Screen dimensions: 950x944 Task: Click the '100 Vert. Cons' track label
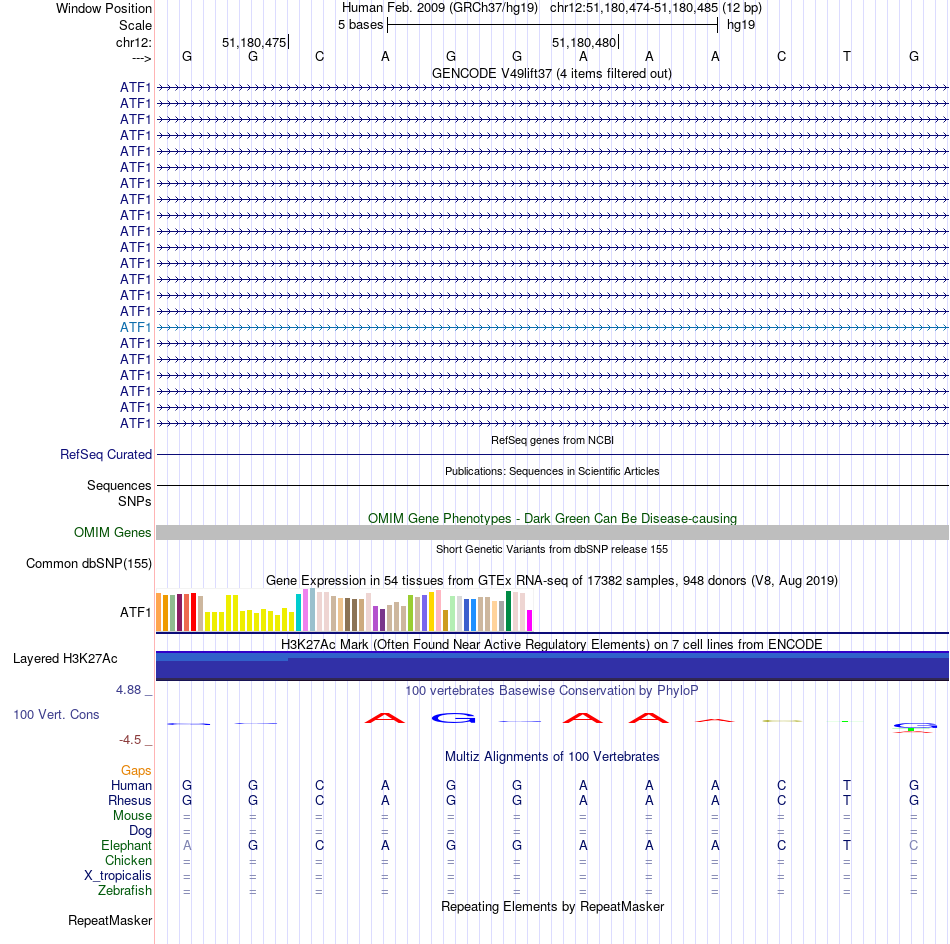pyautogui.click(x=56, y=714)
